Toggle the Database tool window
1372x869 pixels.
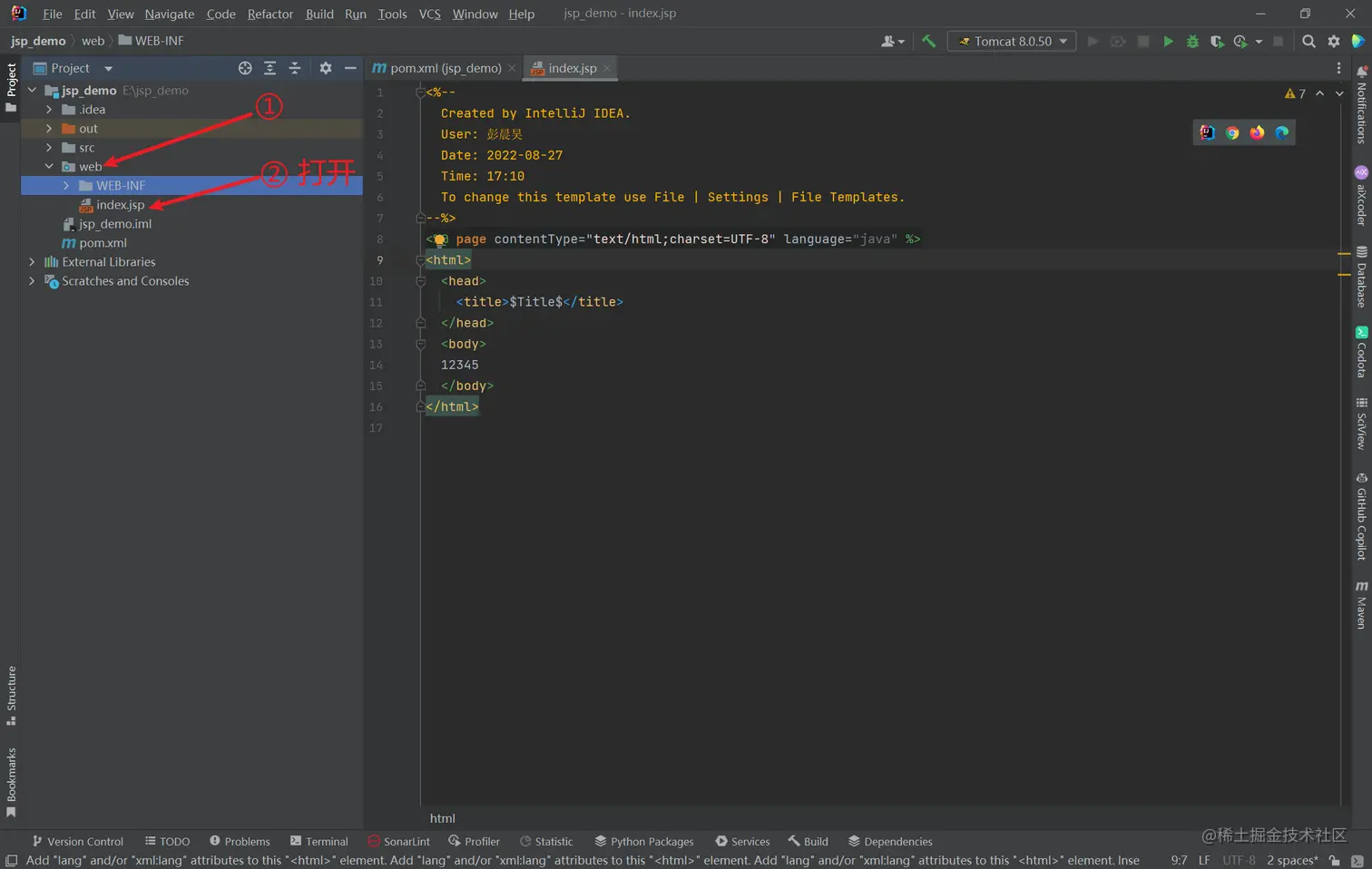tap(1361, 277)
